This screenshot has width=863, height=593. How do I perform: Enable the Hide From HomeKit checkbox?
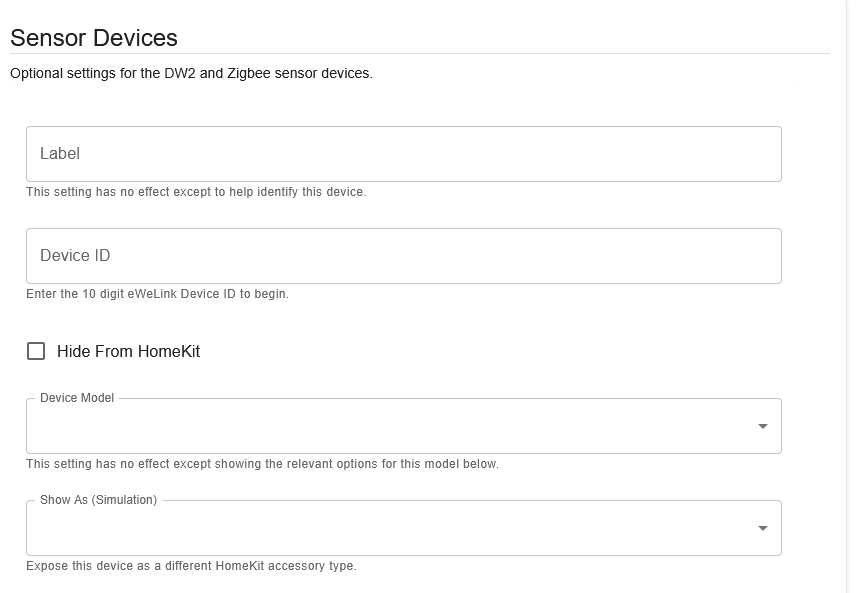tap(36, 351)
